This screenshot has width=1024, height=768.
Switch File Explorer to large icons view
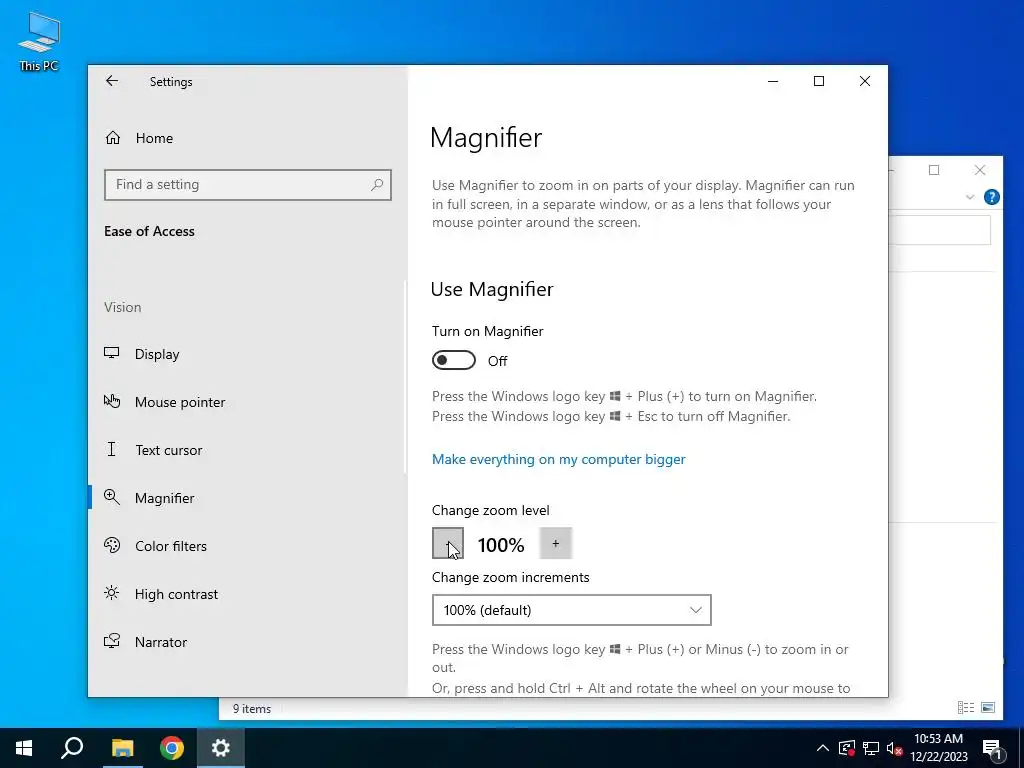click(988, 707)
